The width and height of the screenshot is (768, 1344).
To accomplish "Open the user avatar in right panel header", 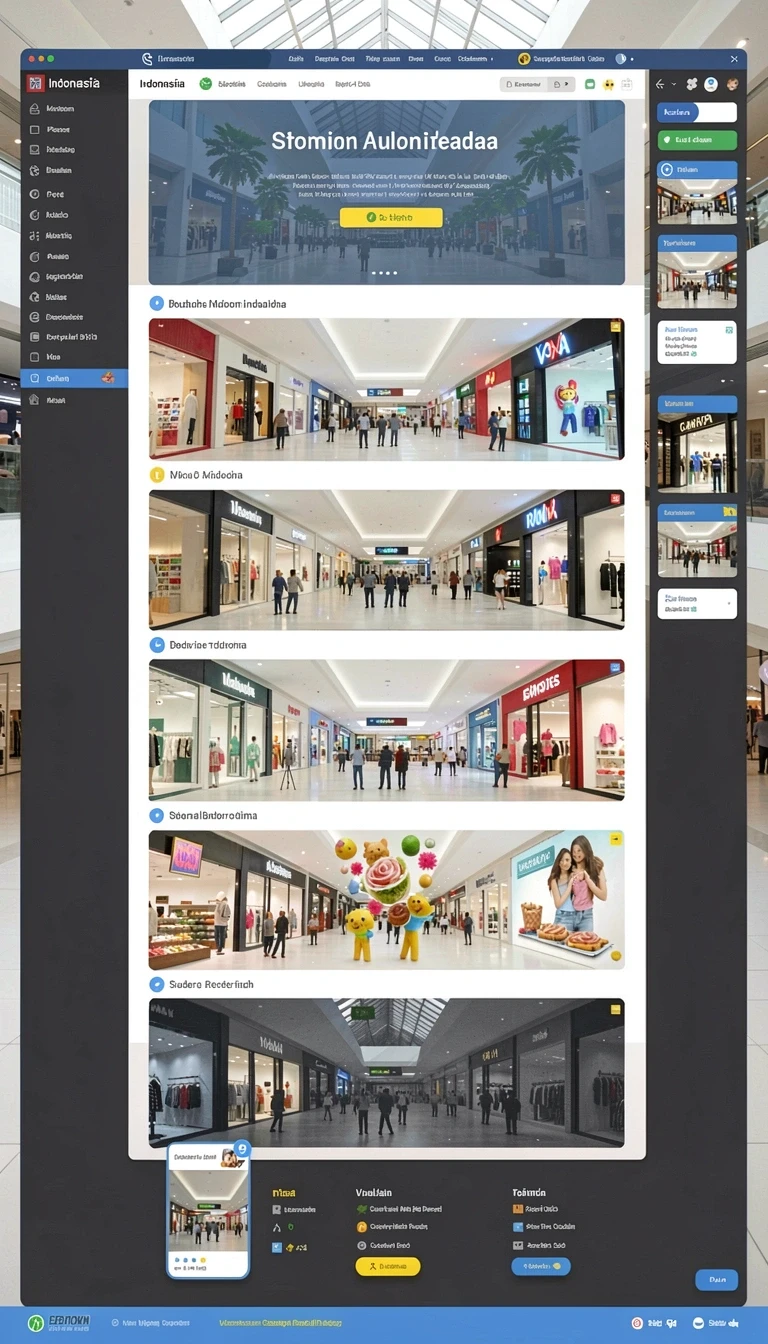I will 733,85.
